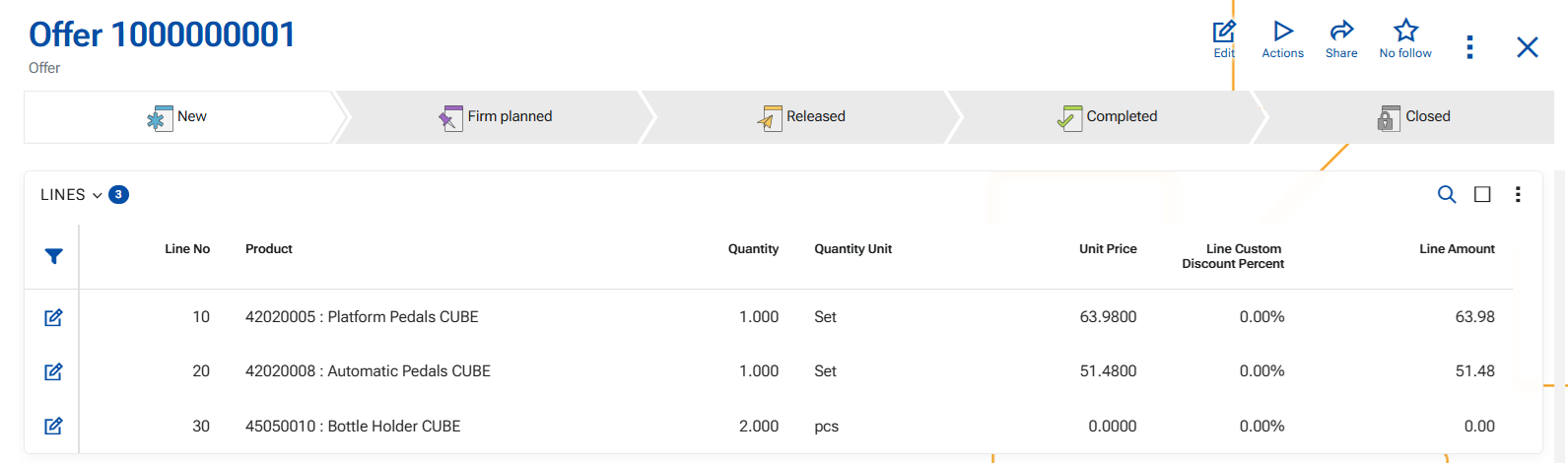This screenshot has width=1568, height=463.
Task: Open the header three-dot overflow menu
Action: tap(1469, 47)
